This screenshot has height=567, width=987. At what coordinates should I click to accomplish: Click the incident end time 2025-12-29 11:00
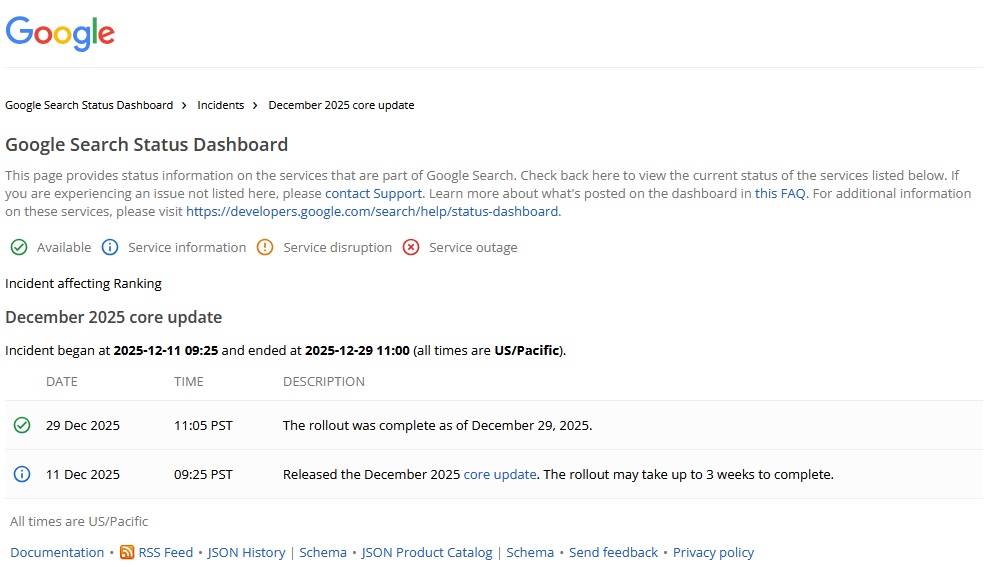click(357, 351)
